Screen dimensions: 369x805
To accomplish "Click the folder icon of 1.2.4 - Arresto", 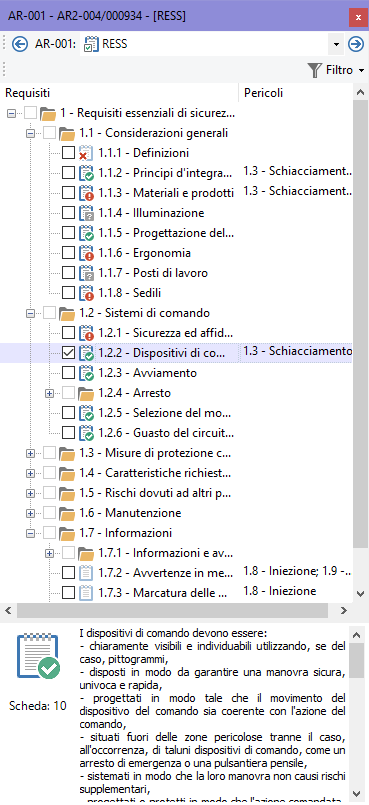I will tap(86, 393).
